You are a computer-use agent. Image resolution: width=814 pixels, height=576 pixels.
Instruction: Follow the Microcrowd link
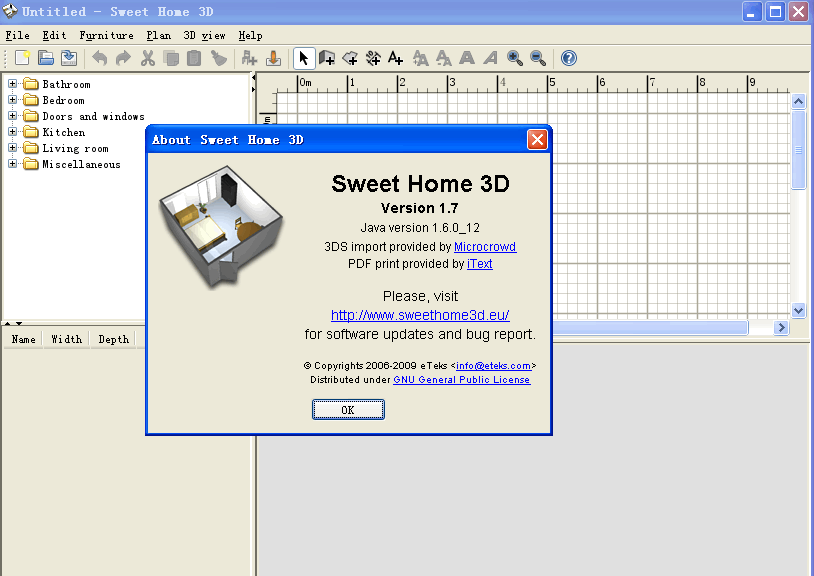coord(485,246)
